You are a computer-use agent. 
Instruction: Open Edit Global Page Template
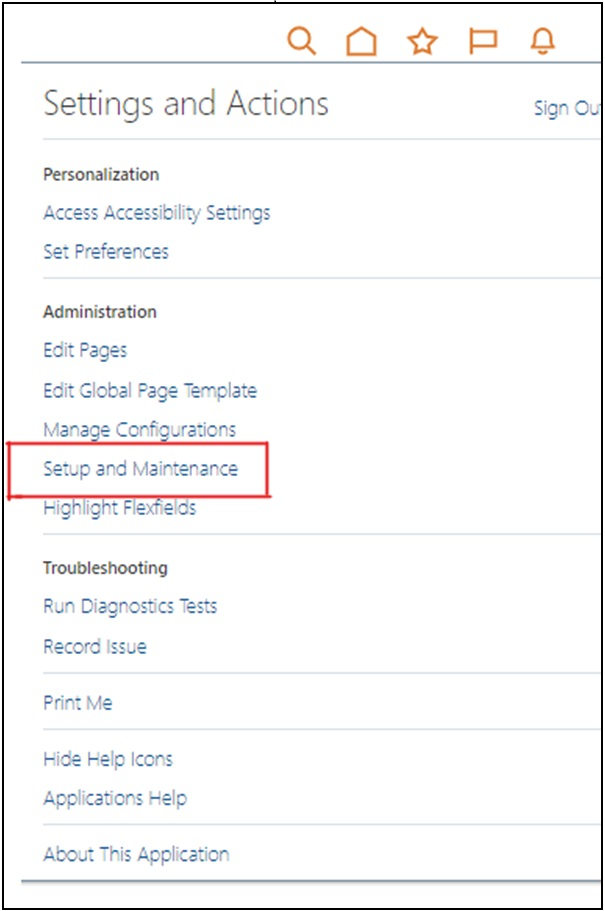coord(150,390)
